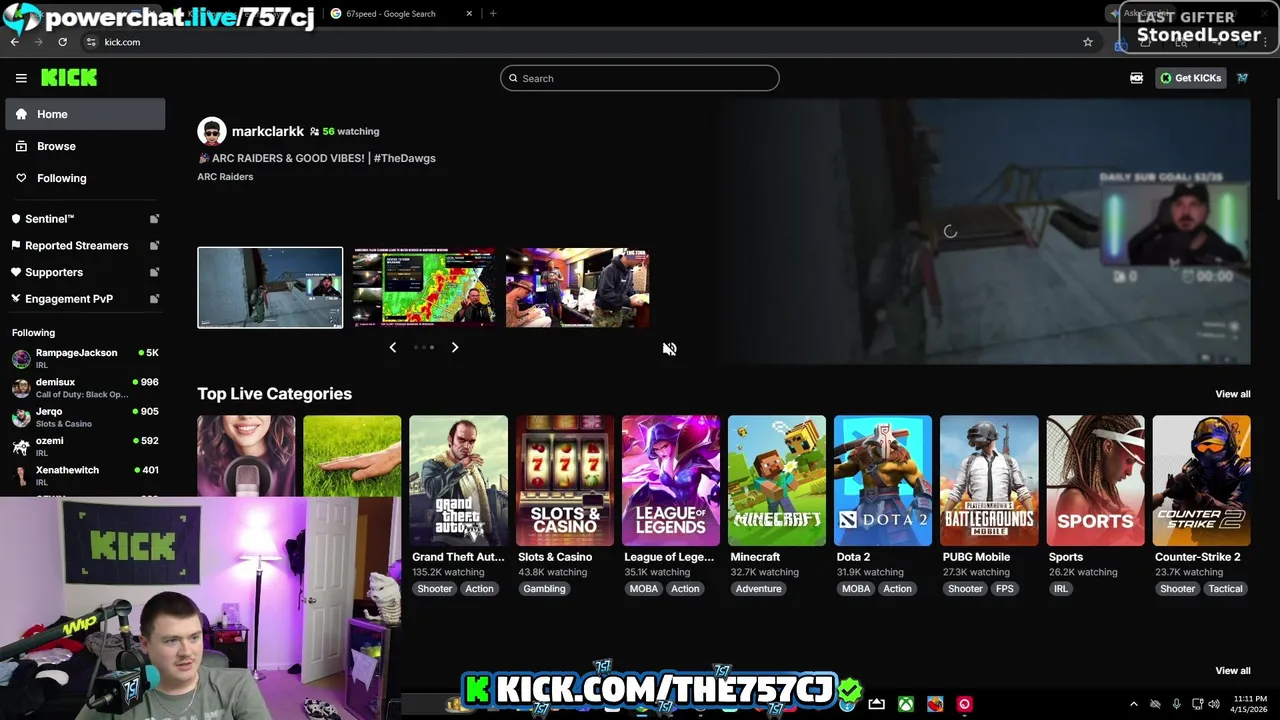Open the Slots & Casino category card
The width and height of the screenshot is (1280, 720).
click(564, 481)
